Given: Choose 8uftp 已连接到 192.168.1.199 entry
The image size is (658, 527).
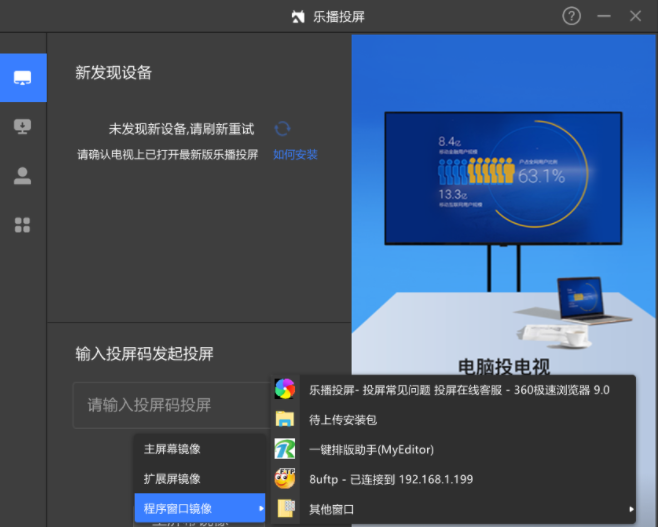Looking at the screenshot, I should pyautogui.click(x=453, y=479).
